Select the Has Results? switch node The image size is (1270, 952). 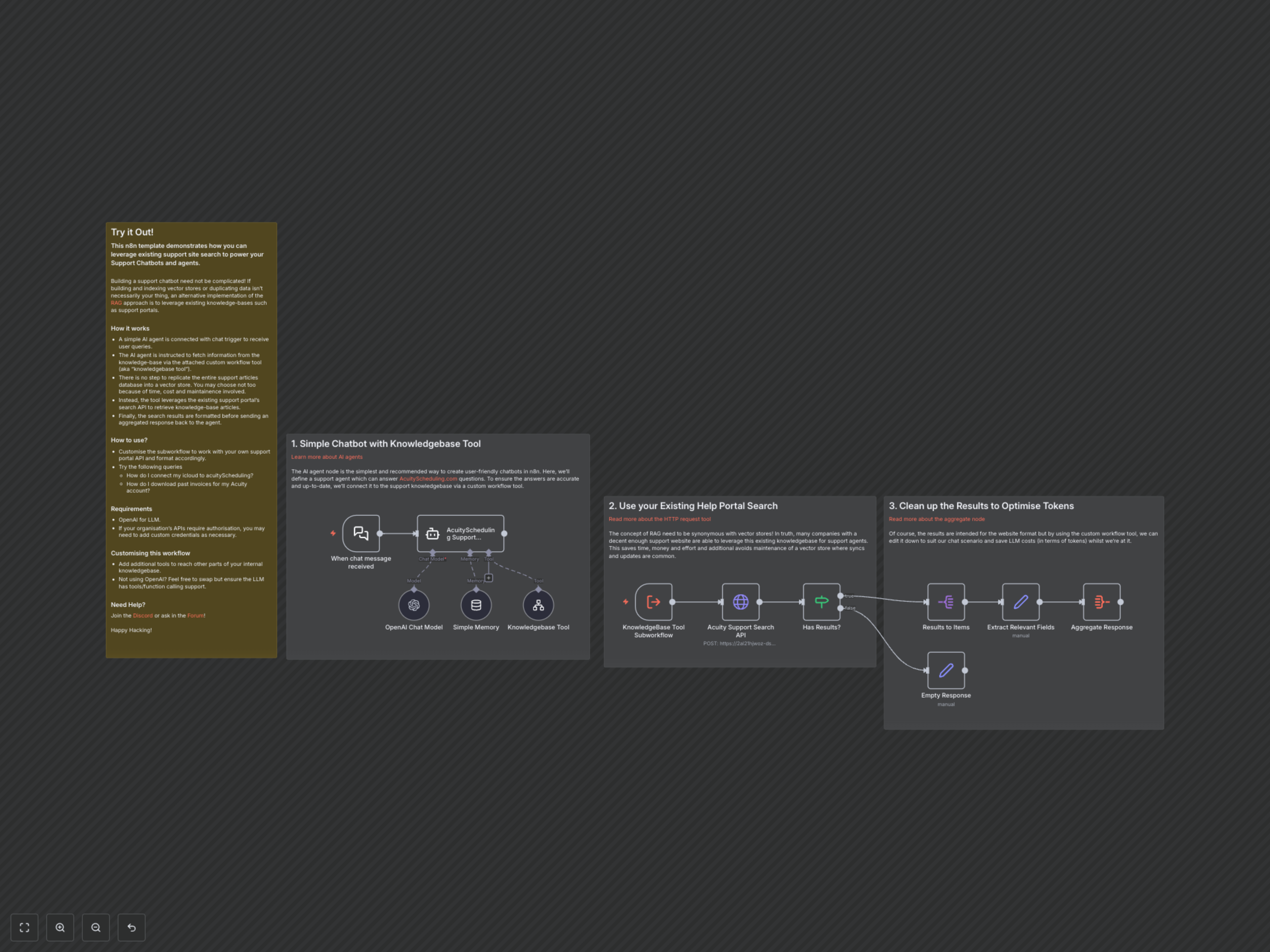pyautogui.click(x=821, y=603)
